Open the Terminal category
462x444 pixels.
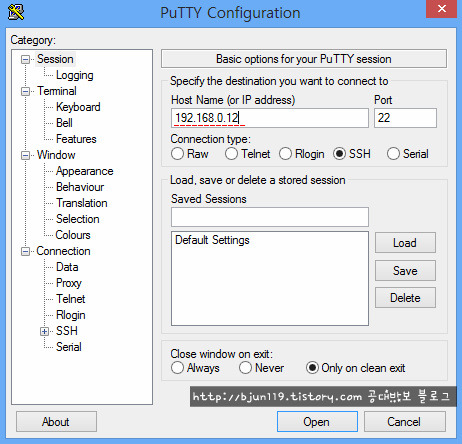point(57,91)
